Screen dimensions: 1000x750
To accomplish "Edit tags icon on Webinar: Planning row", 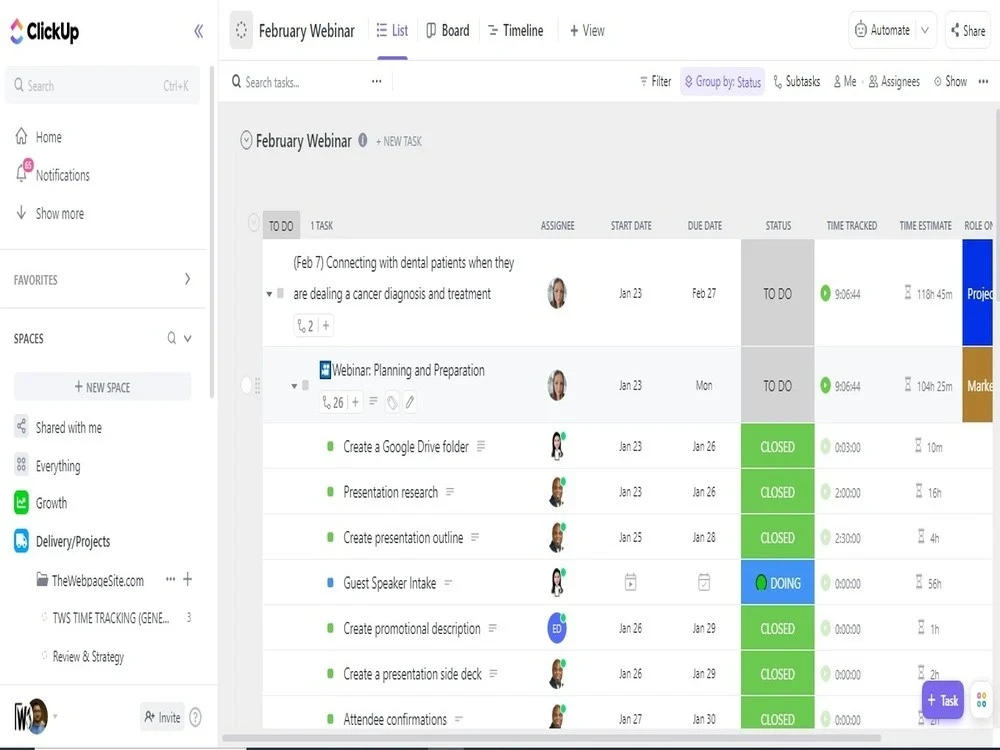I will click(x=392, y=402).
